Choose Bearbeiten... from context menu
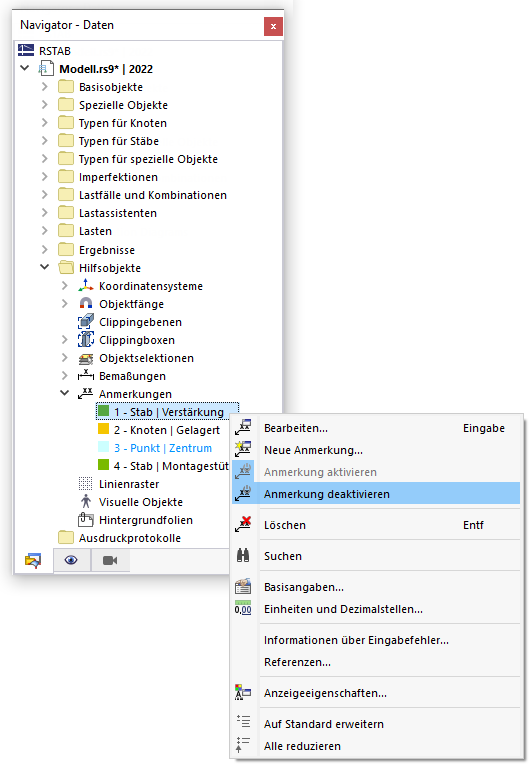 (x=376, y=428)
